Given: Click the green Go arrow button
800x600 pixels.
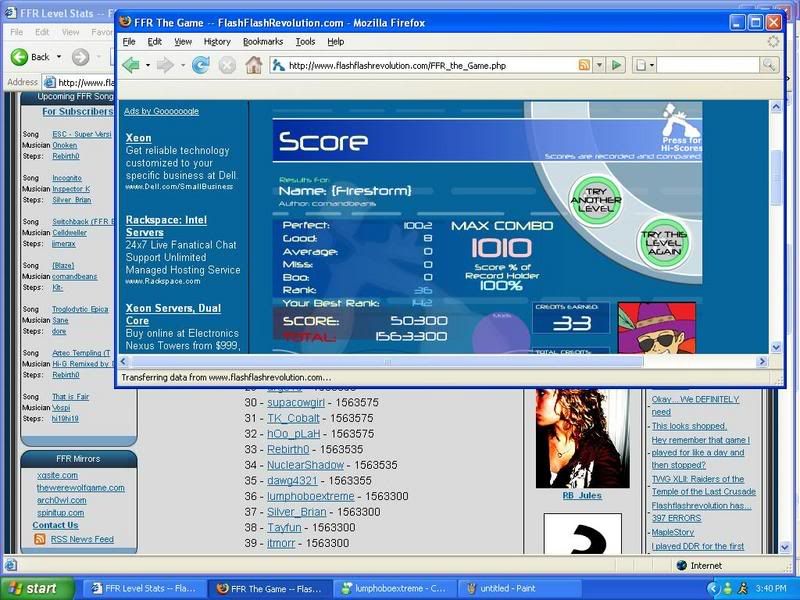Looking at the screenshot, I should tap(617, 65).
